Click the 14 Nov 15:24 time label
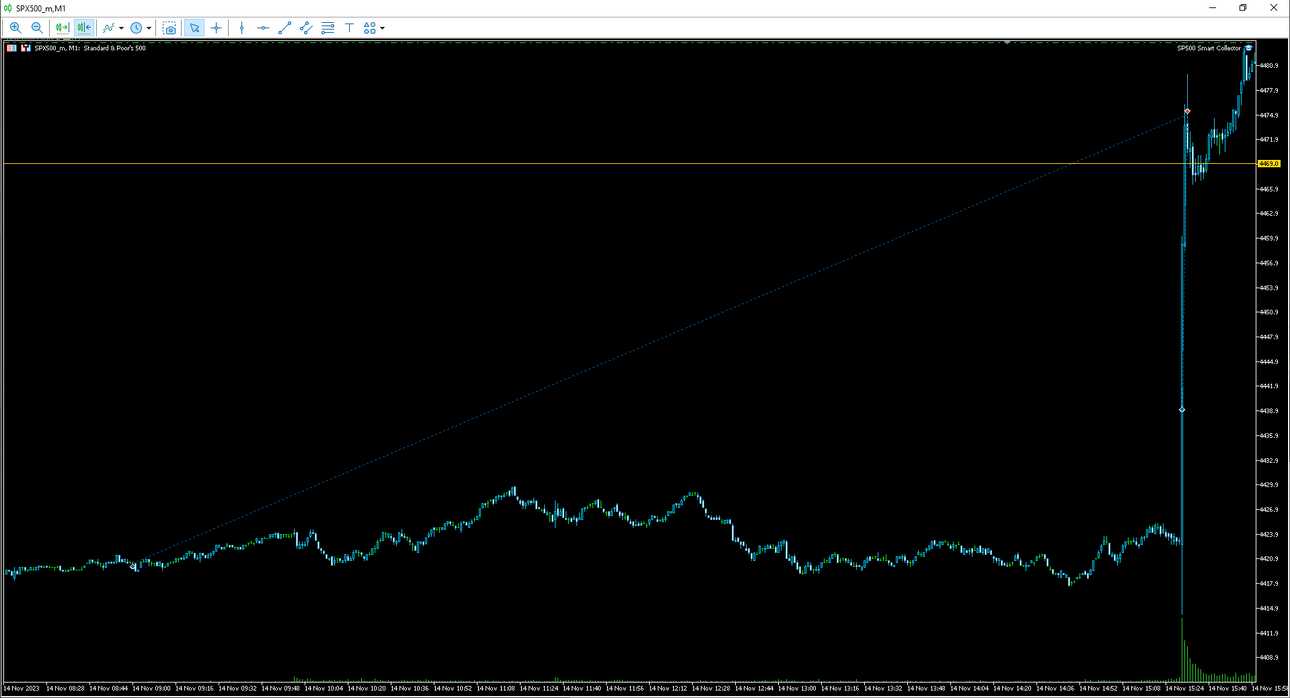Image resolution: width=1290 pixels, height=698 pixels. click(1186, 688)
